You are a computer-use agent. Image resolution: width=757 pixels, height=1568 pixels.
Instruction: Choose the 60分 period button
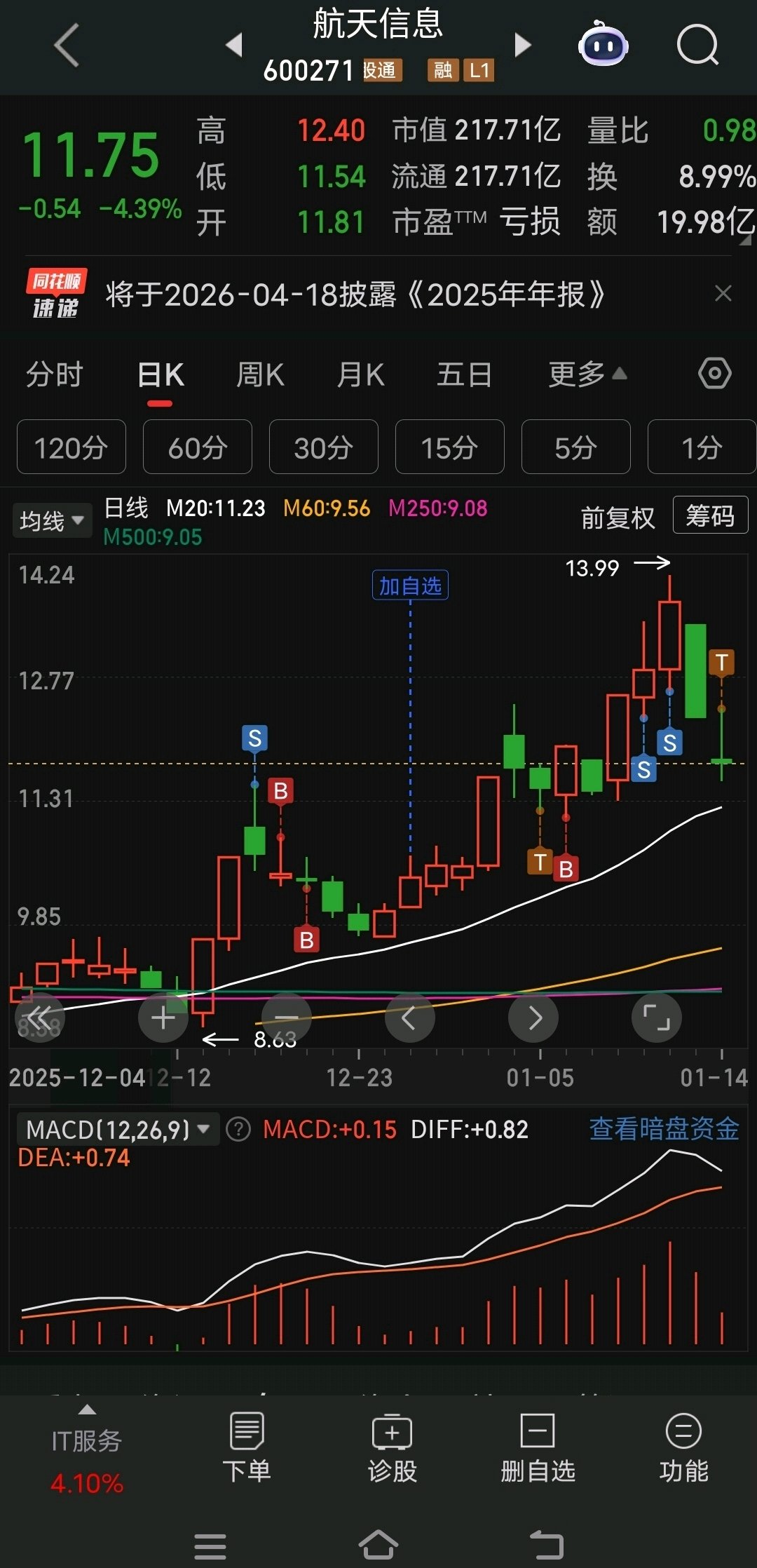tap(198, 447)
